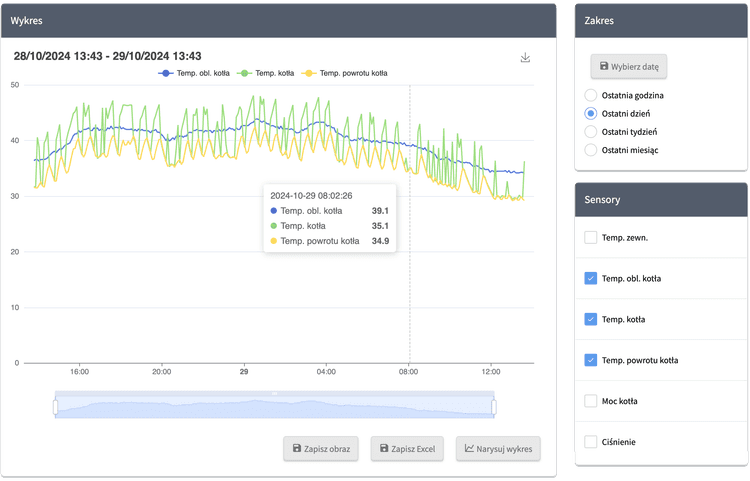Click Zapisz obraz button
This screenshot has width=750, height=481.
click(x=321, y=449)
